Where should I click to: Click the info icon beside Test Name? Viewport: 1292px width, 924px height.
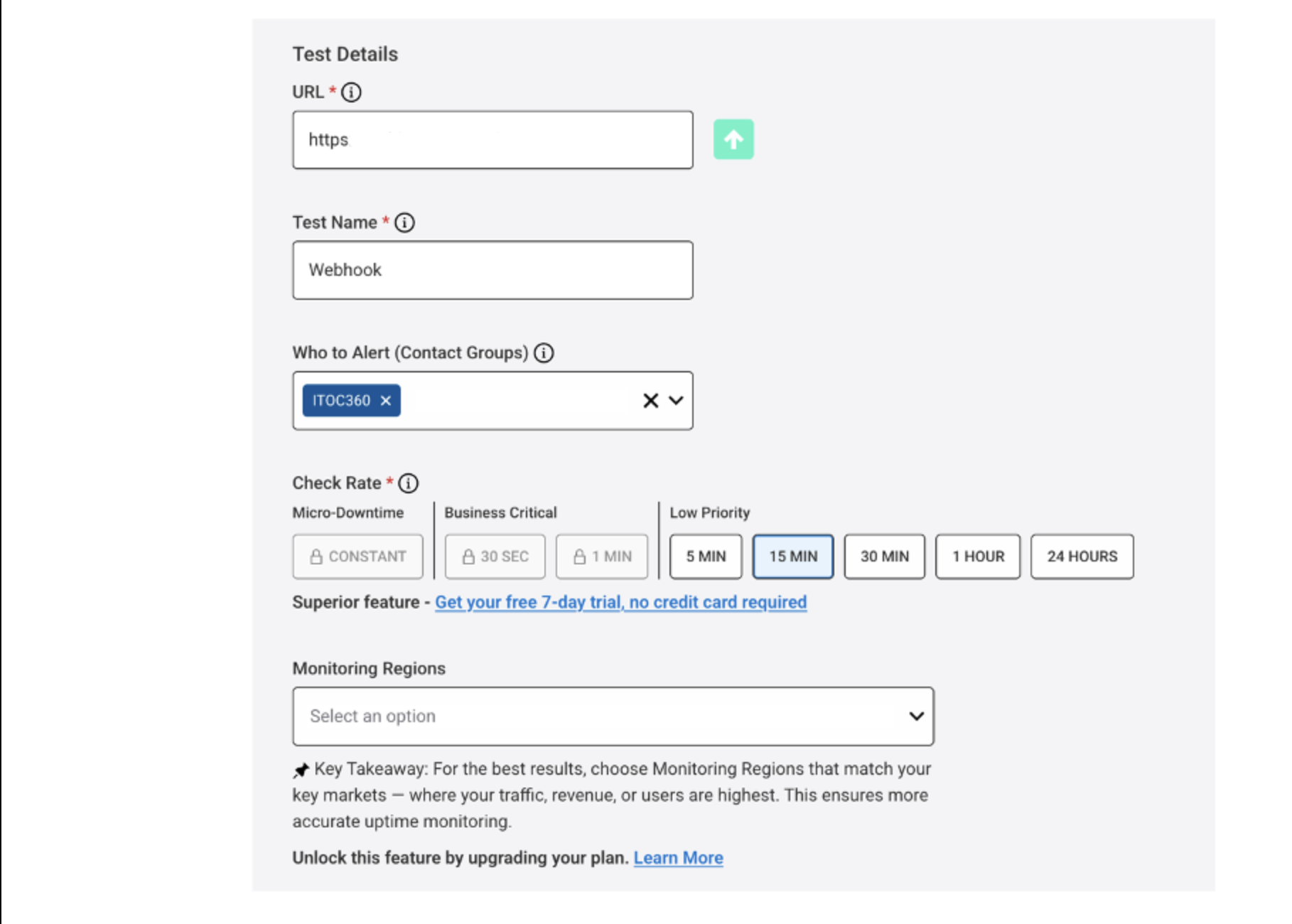coord(404,222)
